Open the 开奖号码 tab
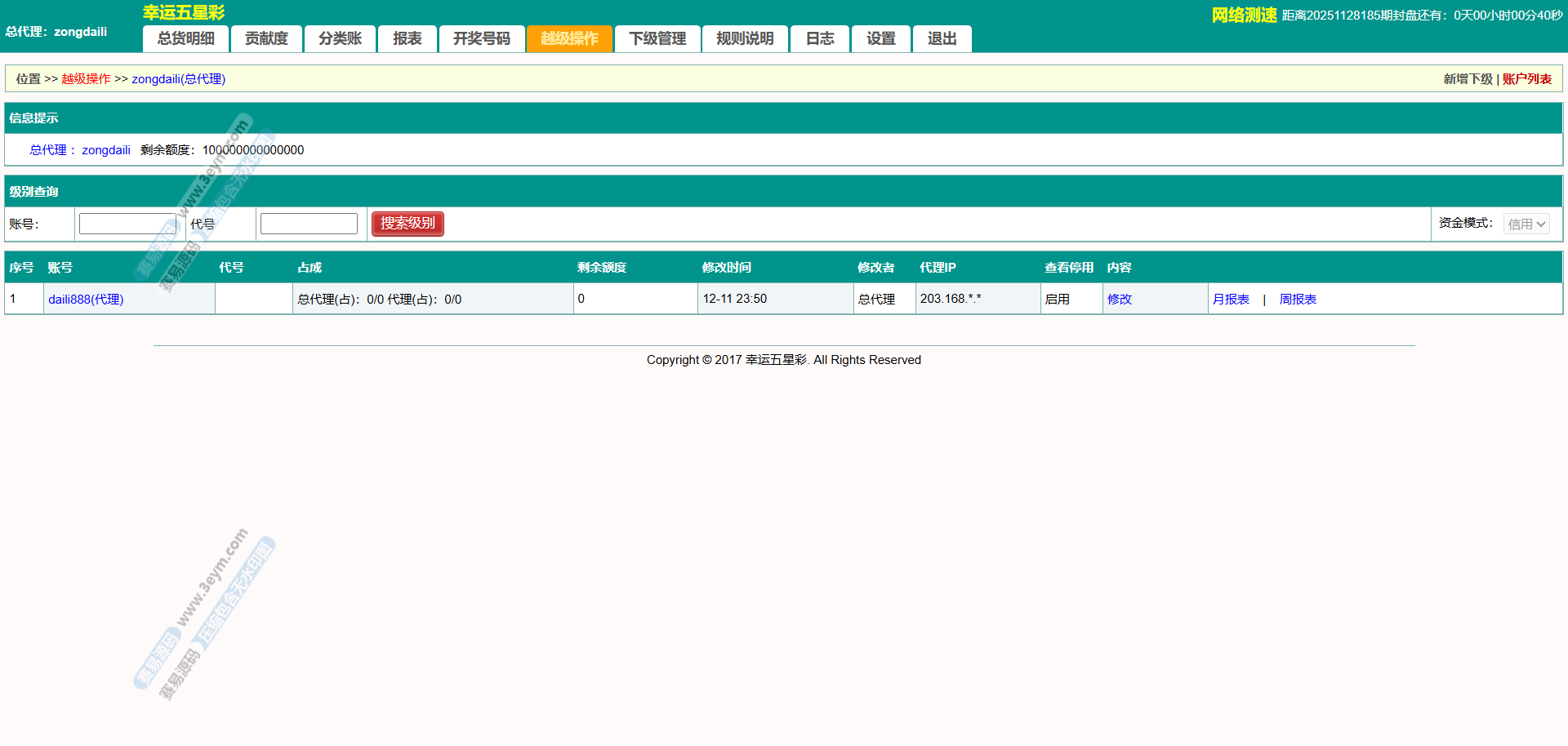Image resolution: width=1568 pixels, height=746 pixels. point(481,38)
